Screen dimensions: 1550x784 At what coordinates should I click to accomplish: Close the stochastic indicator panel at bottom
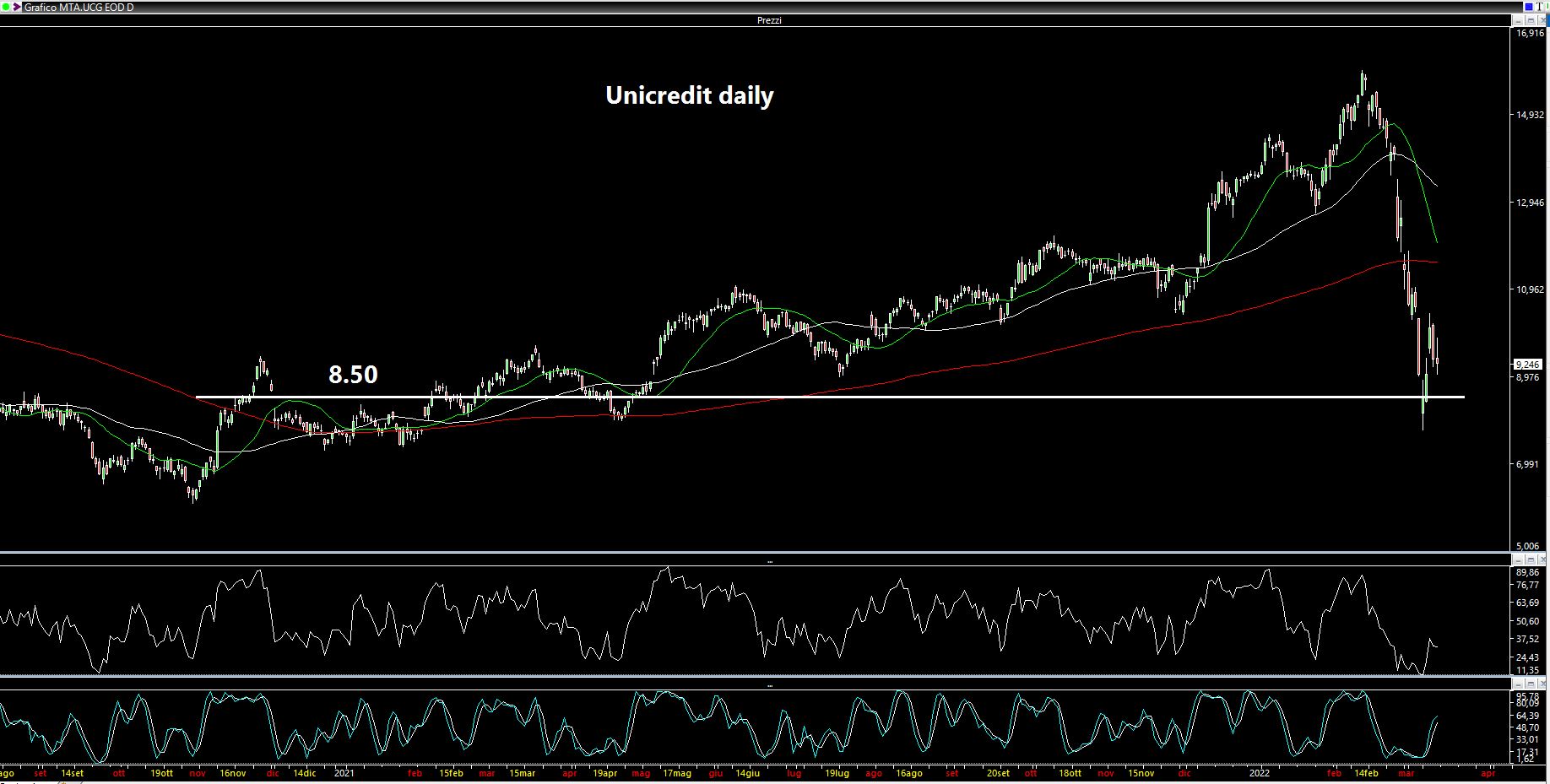(1542, 684)
